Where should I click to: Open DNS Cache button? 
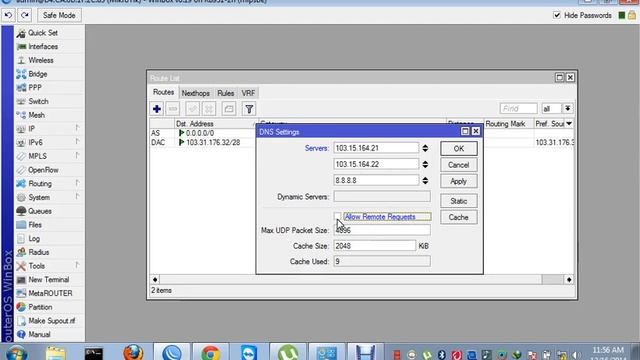click(x=459, y=217)
